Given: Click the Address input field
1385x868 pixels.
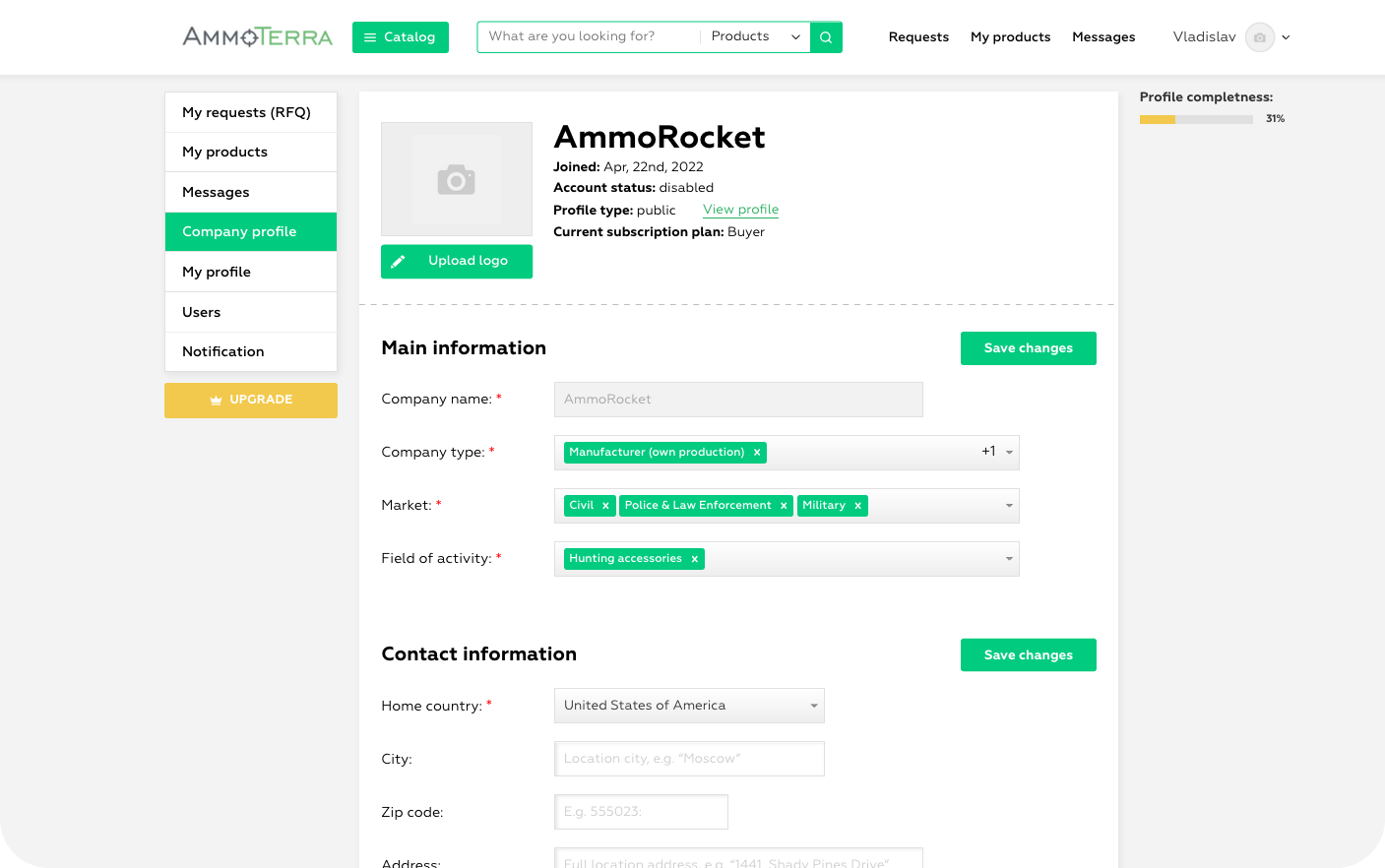Looking at the screenshot, I should (x=738, y=858).
